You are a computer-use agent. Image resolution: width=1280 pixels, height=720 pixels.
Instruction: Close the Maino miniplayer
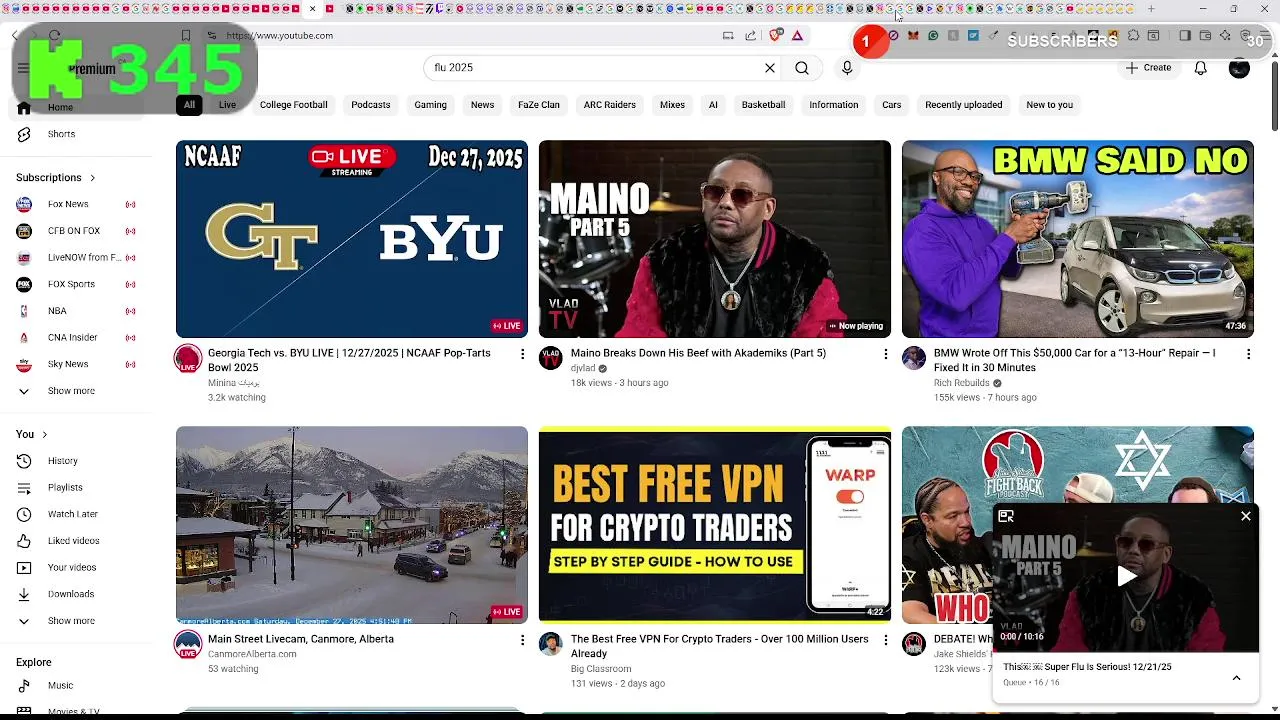pos(1246,516)
